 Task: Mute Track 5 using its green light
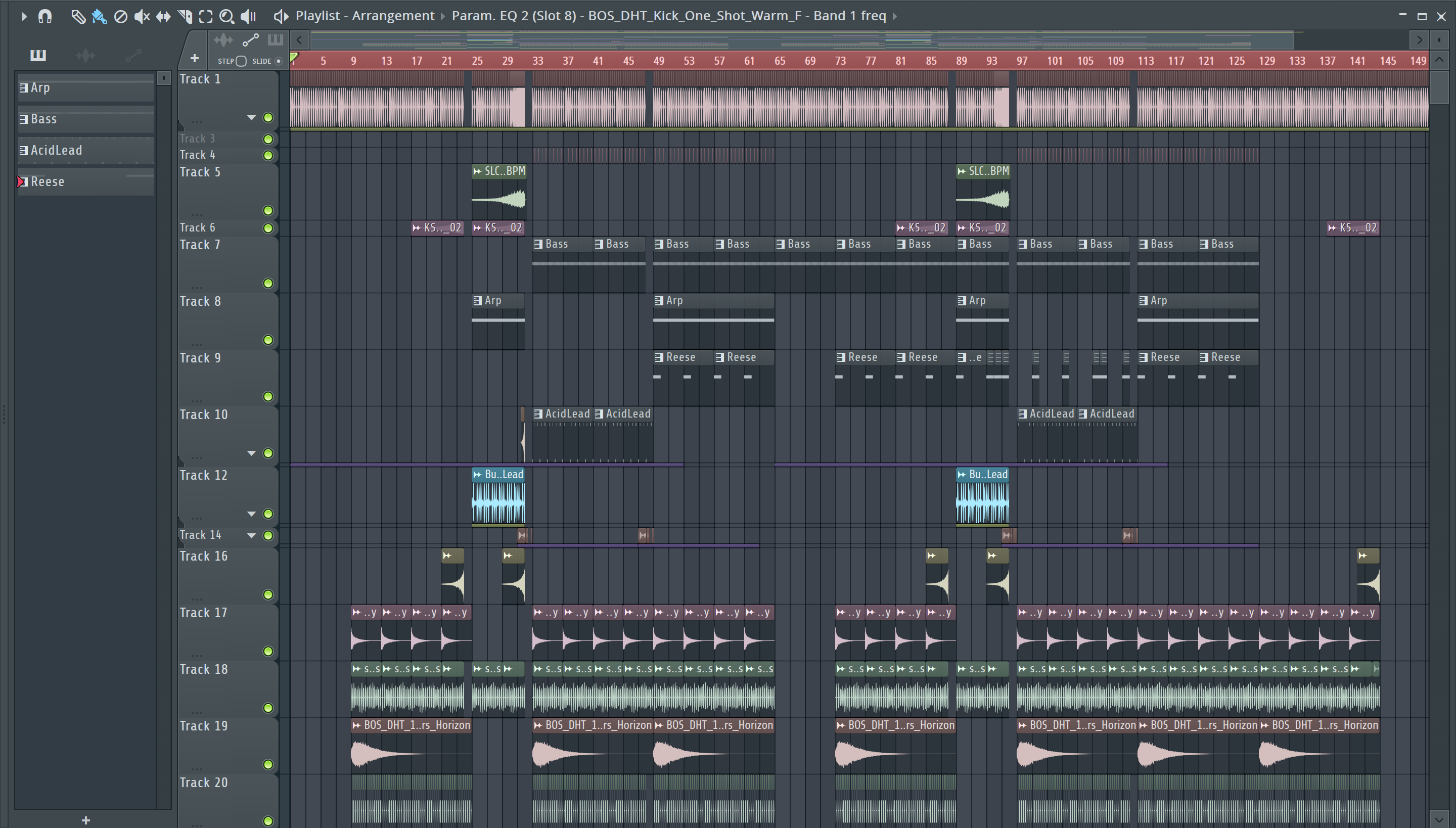pyautogui.click(x=268, y=210)
